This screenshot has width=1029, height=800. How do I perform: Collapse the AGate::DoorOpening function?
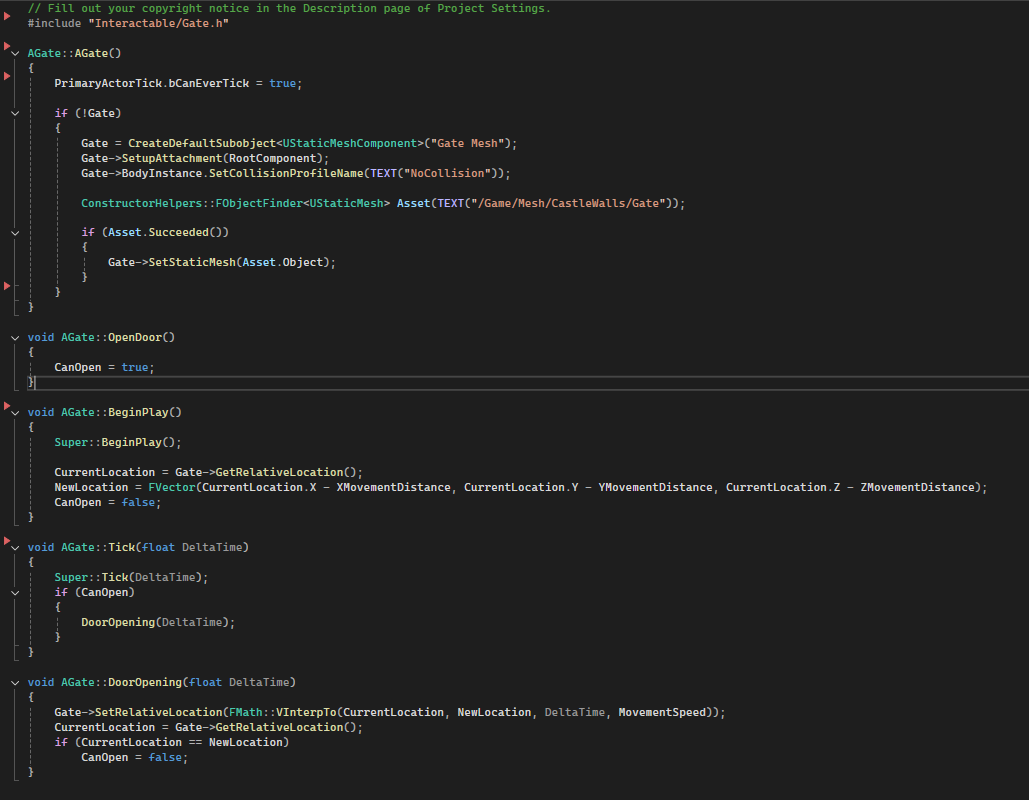[15, 682]
